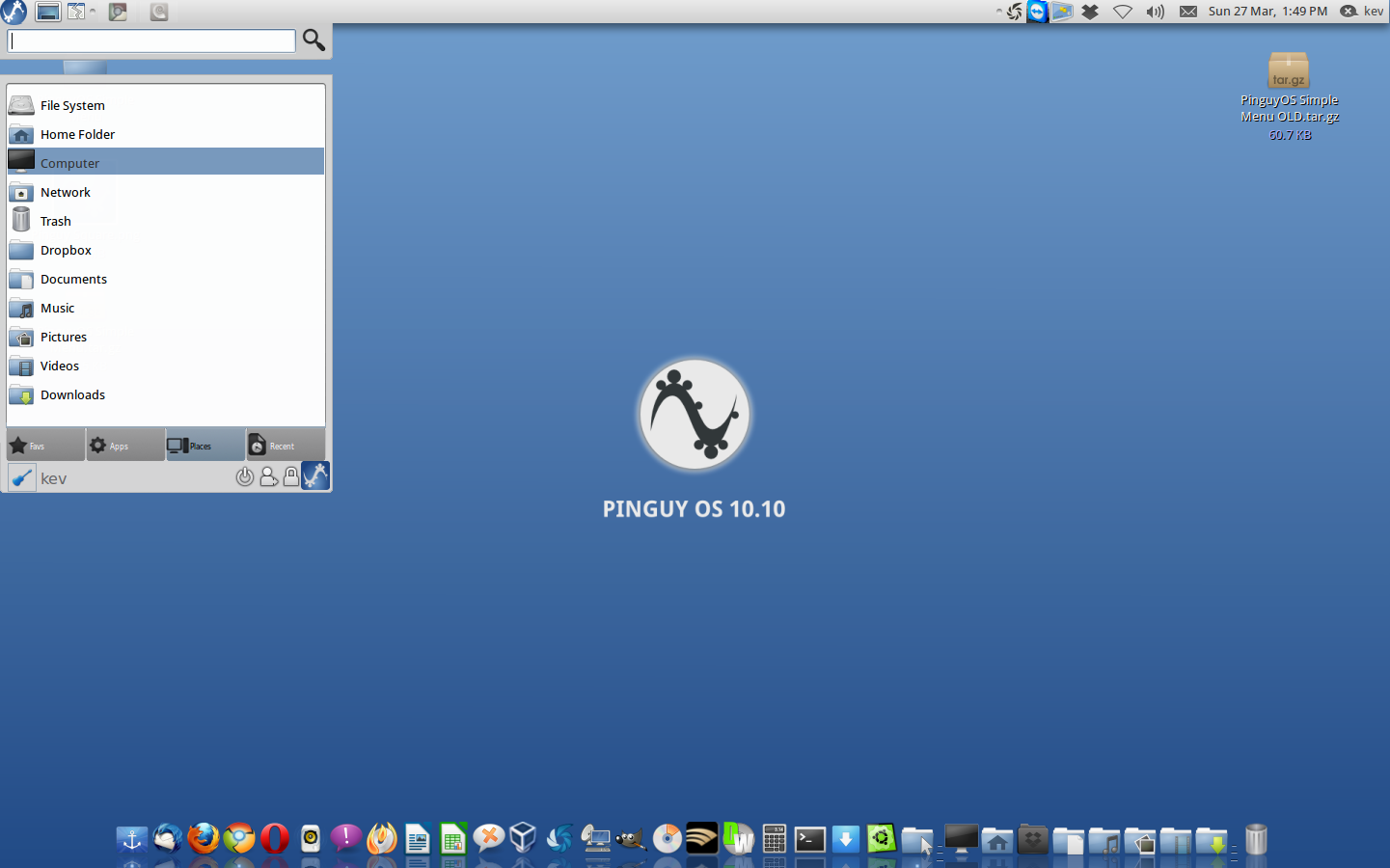Open the volume speaker tray icon
The image size is (1390, 868).
point(1155,12)
